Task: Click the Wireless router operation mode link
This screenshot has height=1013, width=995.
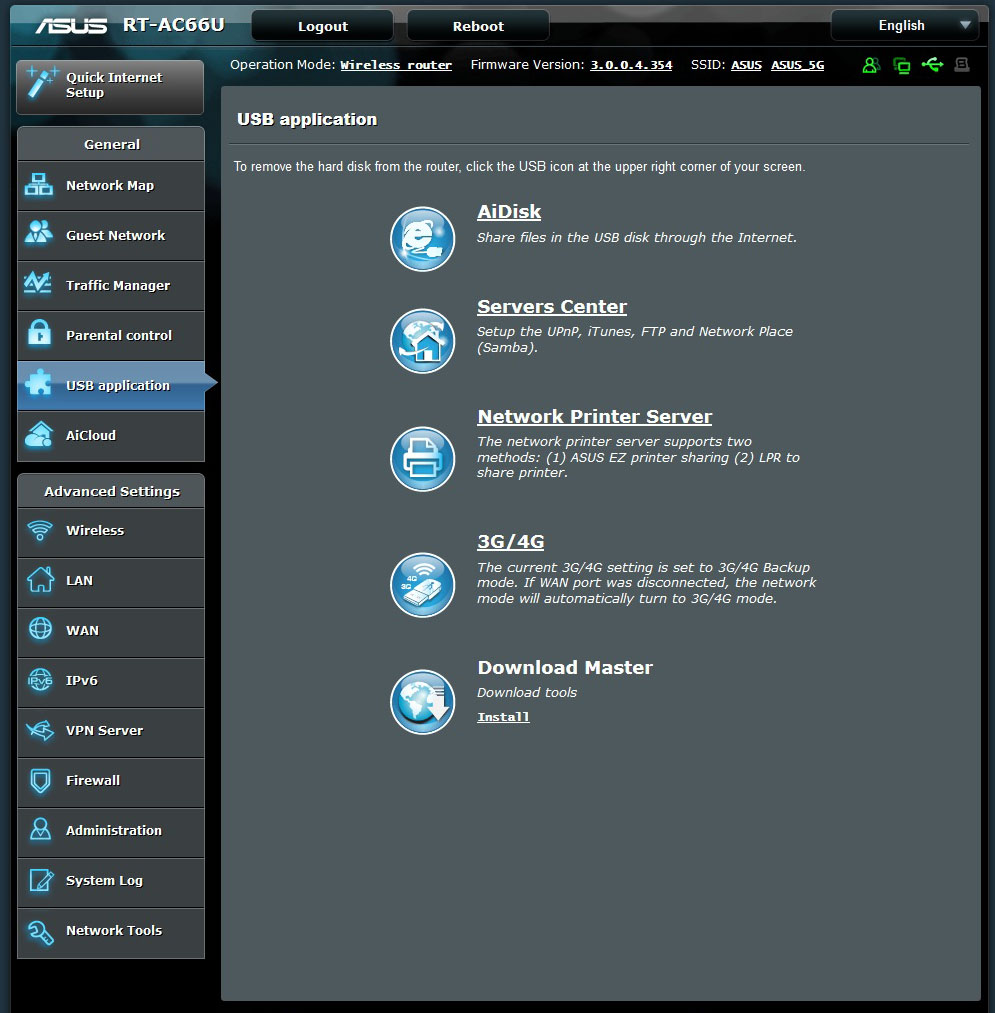Action: (x=396, y=65)
